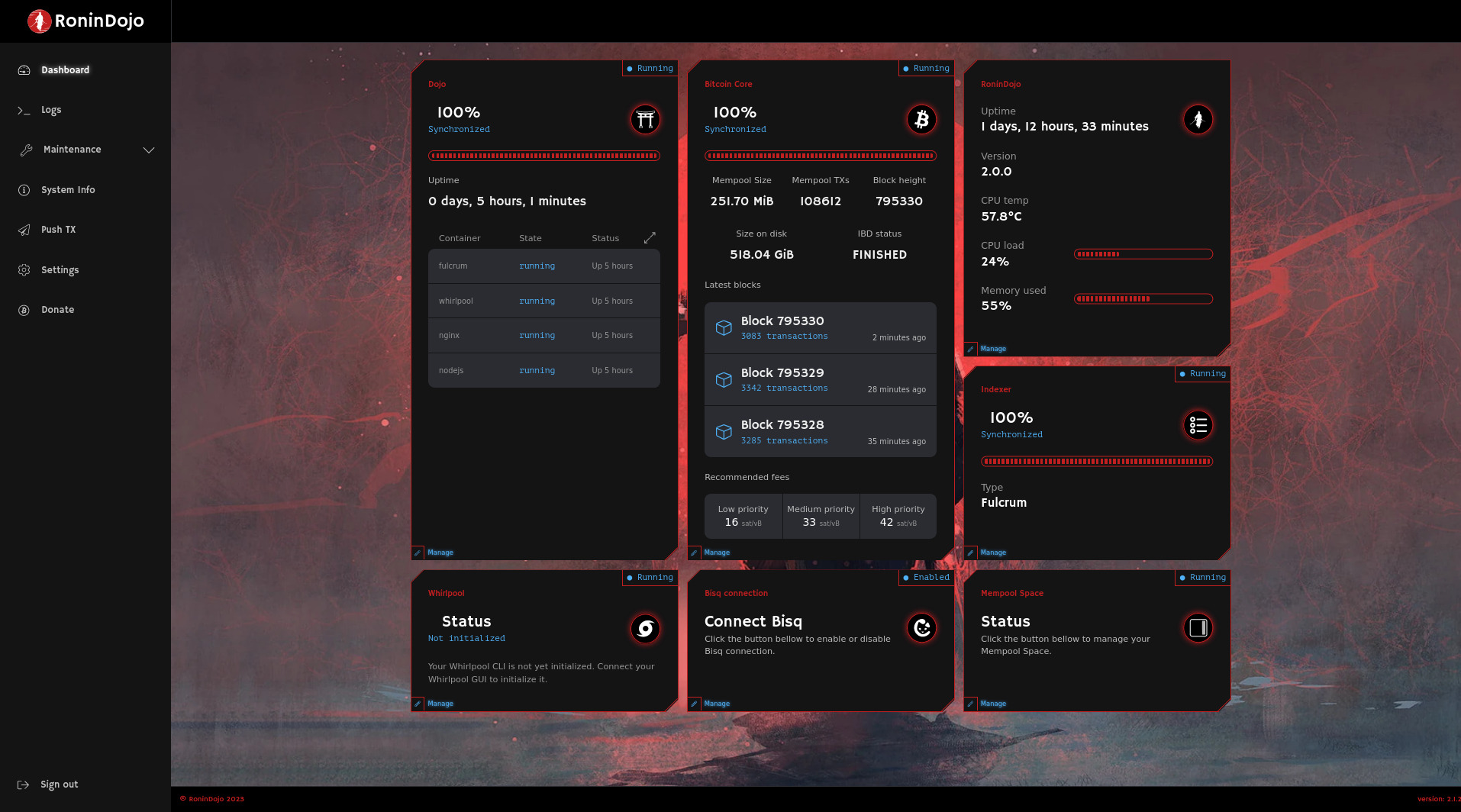Click the Indexer list icon

1198,425
